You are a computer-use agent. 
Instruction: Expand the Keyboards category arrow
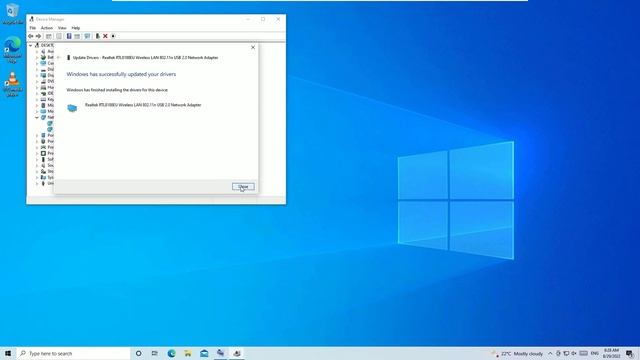coord(37,100)
